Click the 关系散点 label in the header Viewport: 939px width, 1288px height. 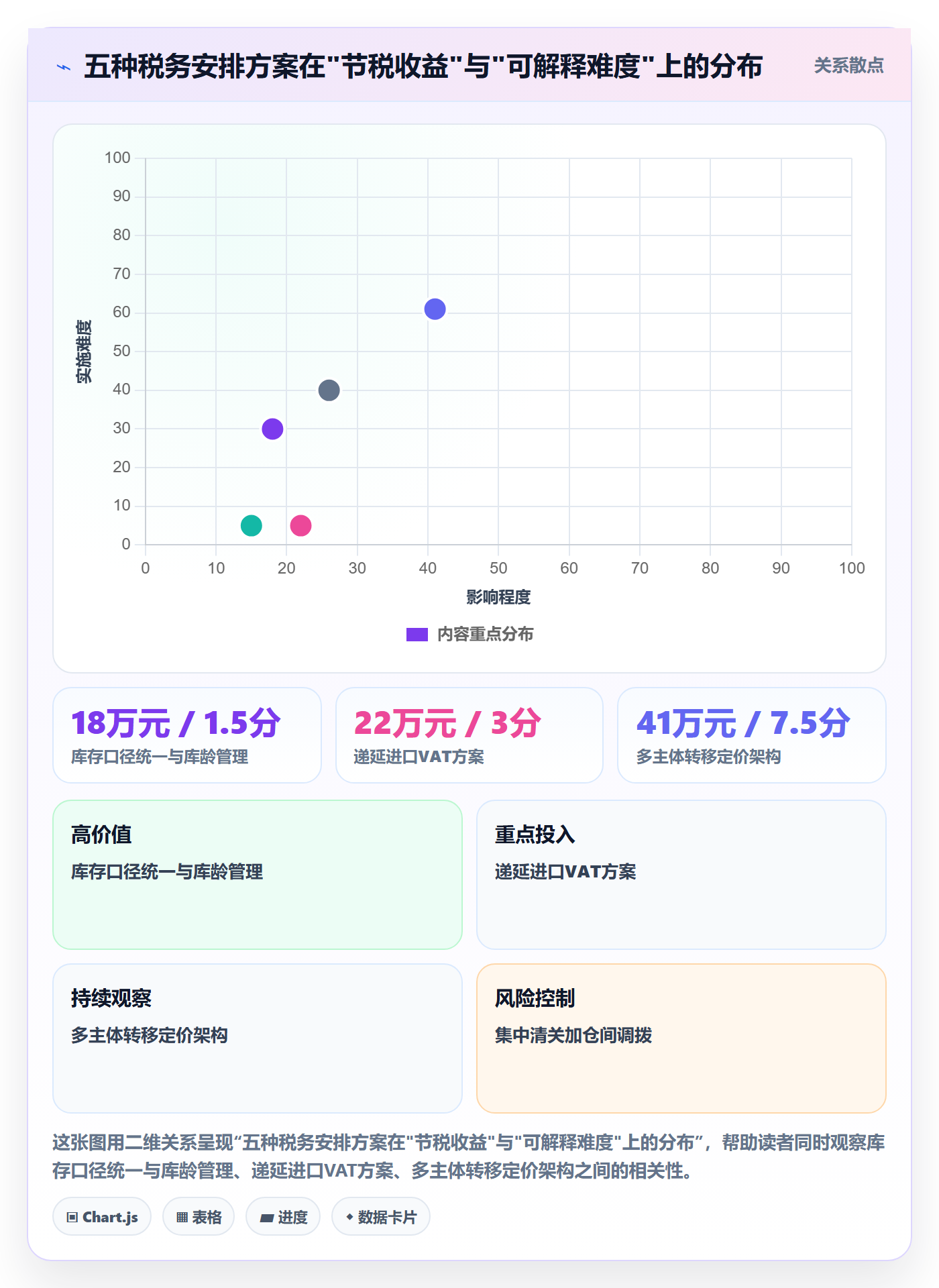848,66
